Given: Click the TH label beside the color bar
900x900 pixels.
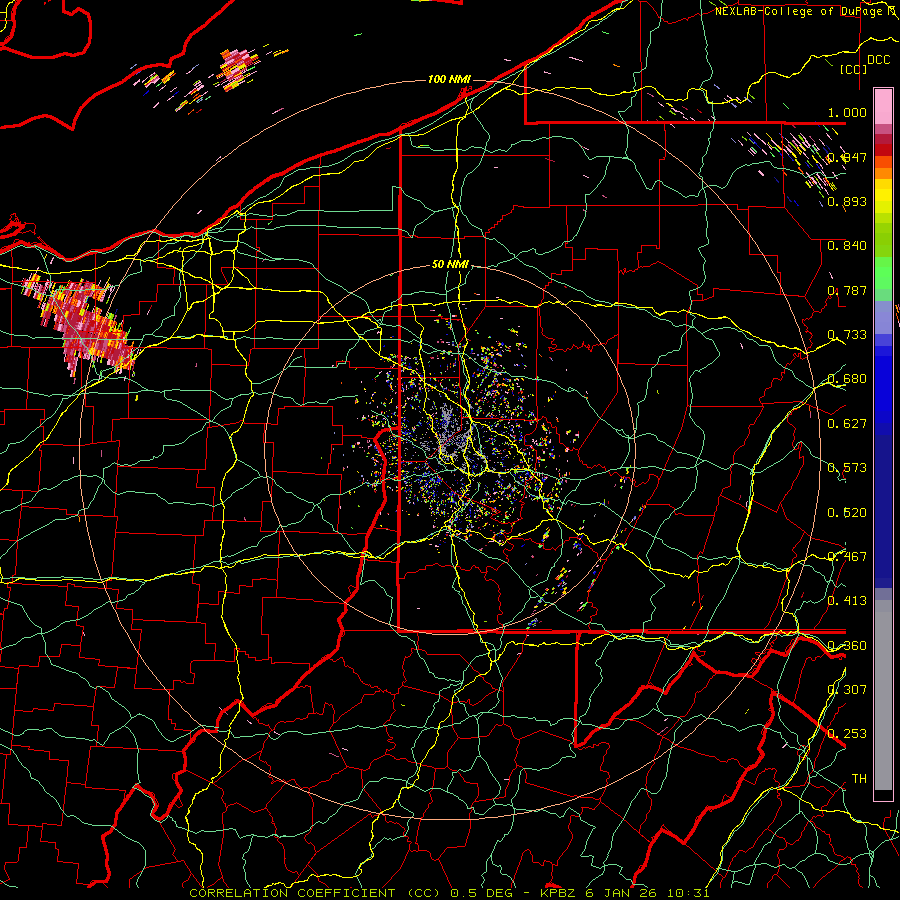Looking at the screenshot, I should tap(859, 779).
